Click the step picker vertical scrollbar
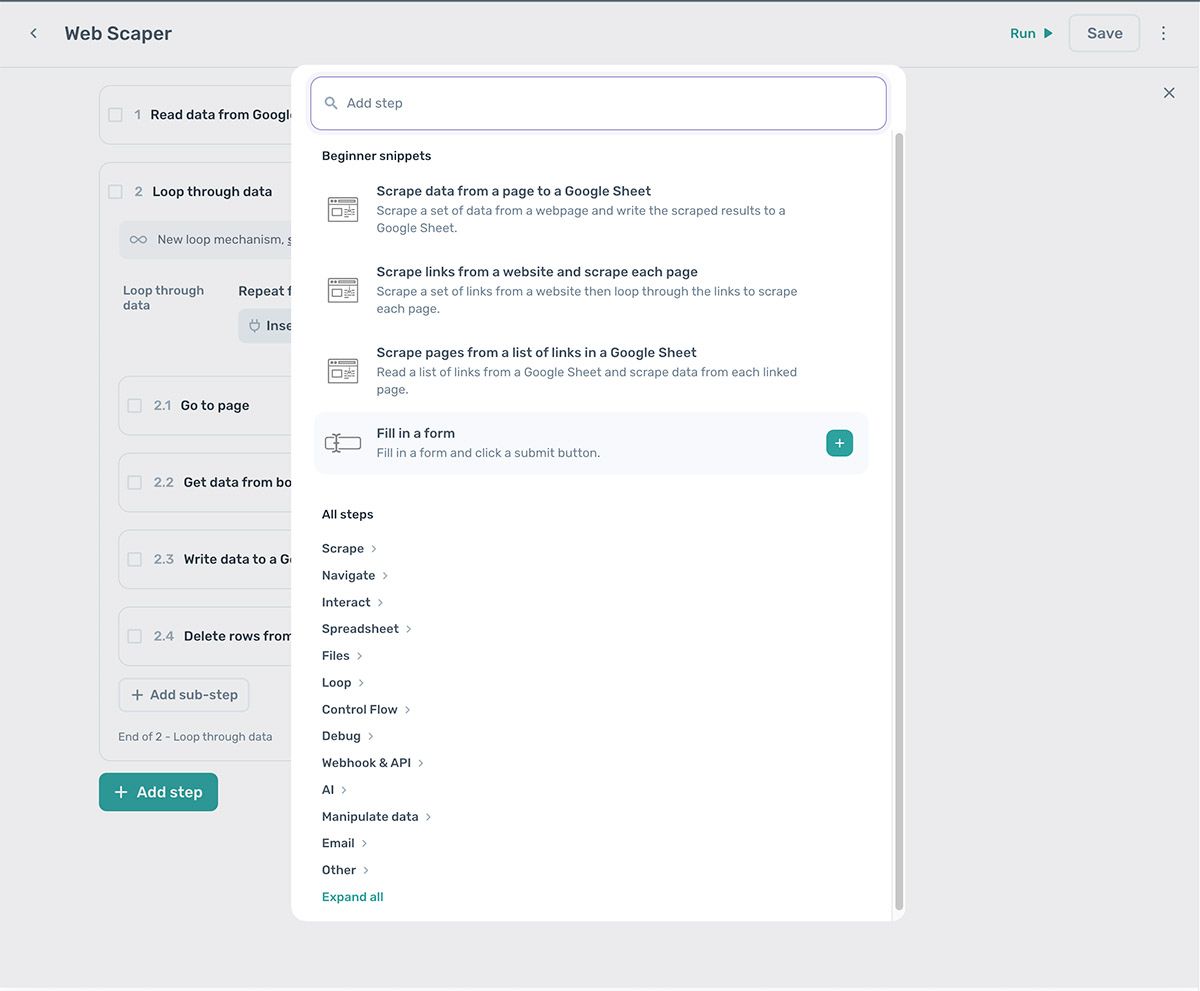The image size is (1200, 991). (x=899, y=522)
